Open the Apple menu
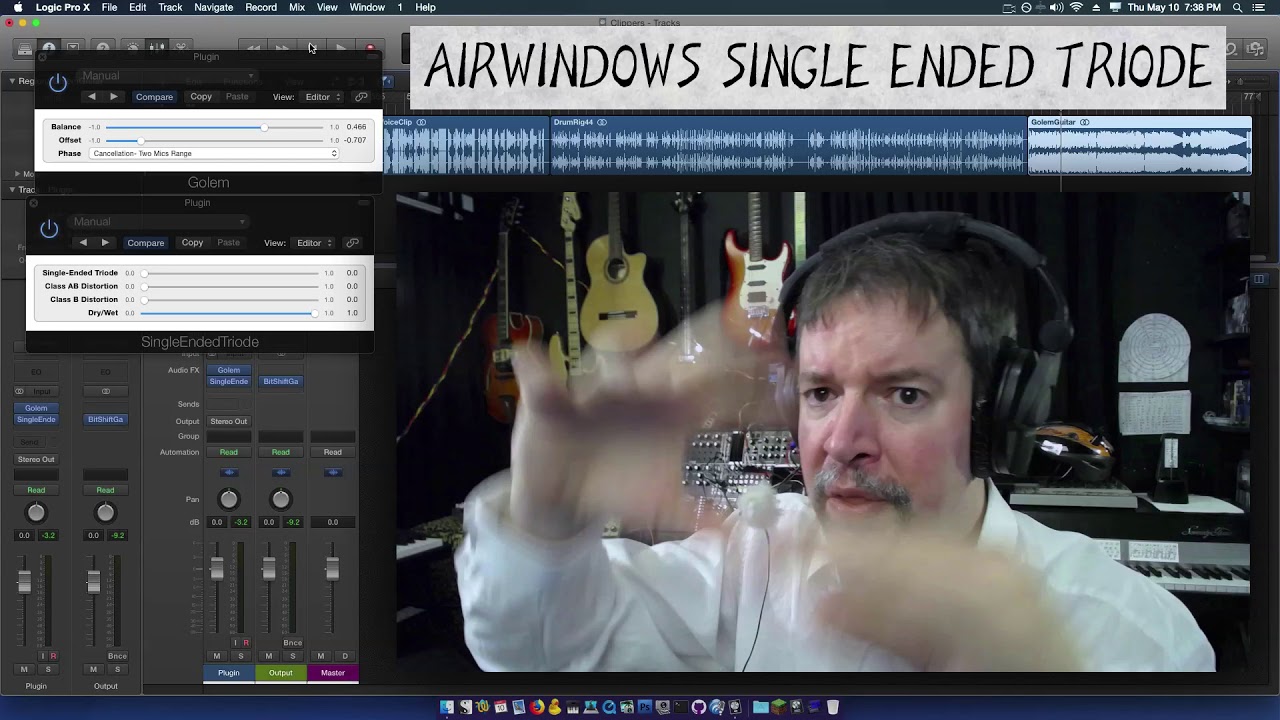The width and height of the screenshot is (1280, 720). 18,7
